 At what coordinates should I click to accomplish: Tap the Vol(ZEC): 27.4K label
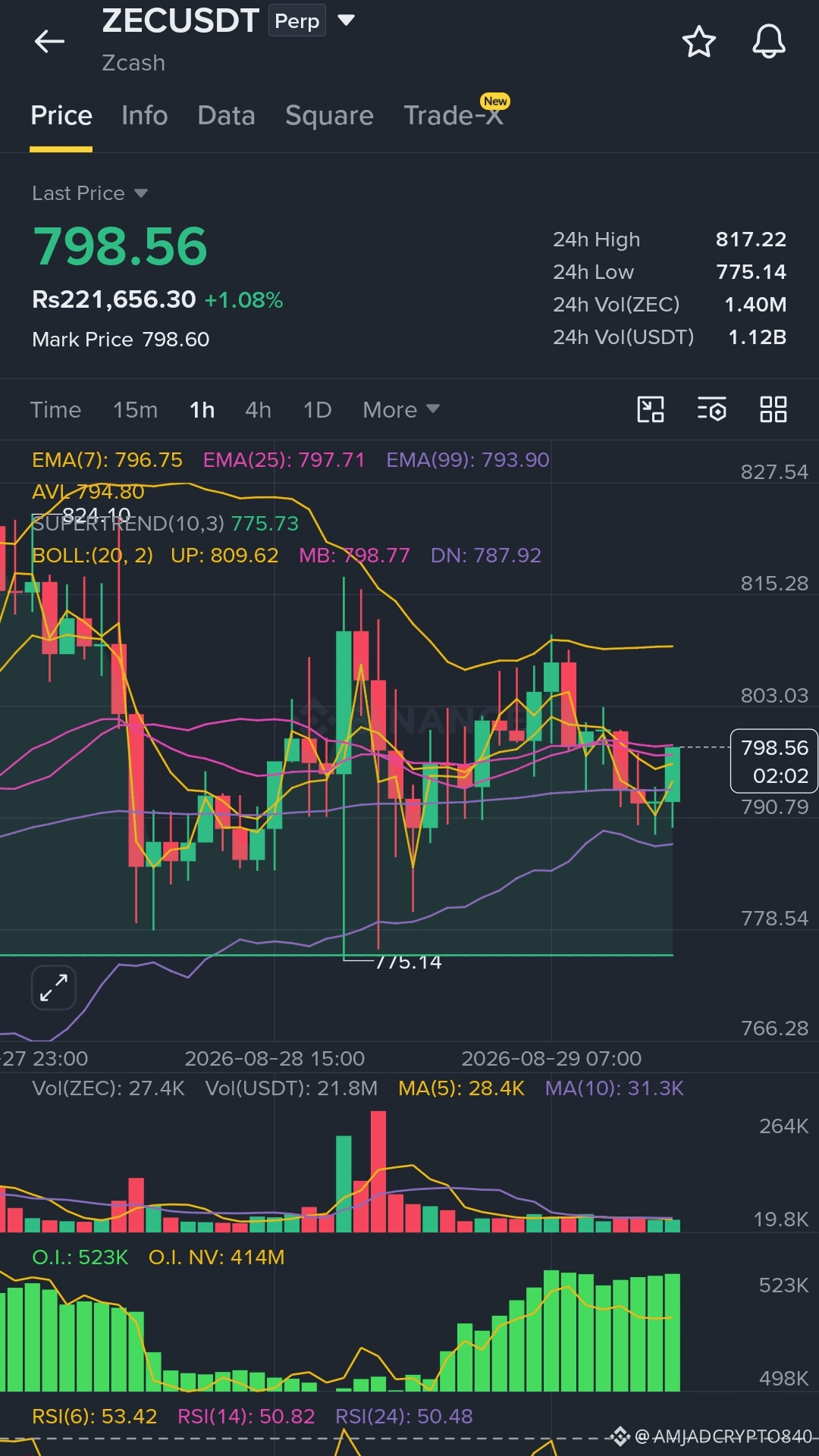108,1088
